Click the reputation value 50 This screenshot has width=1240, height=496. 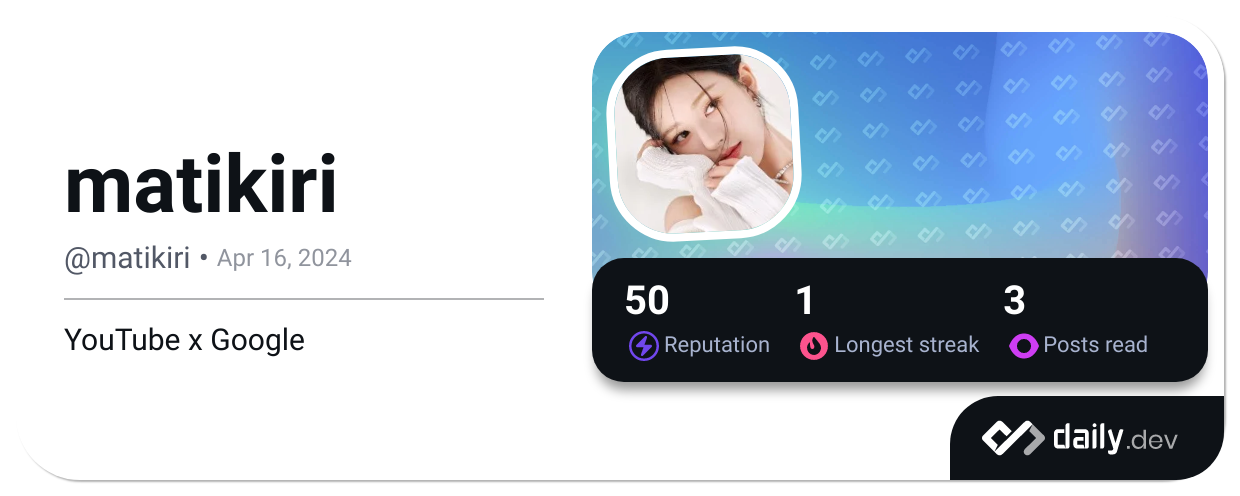tap(647, 301)
